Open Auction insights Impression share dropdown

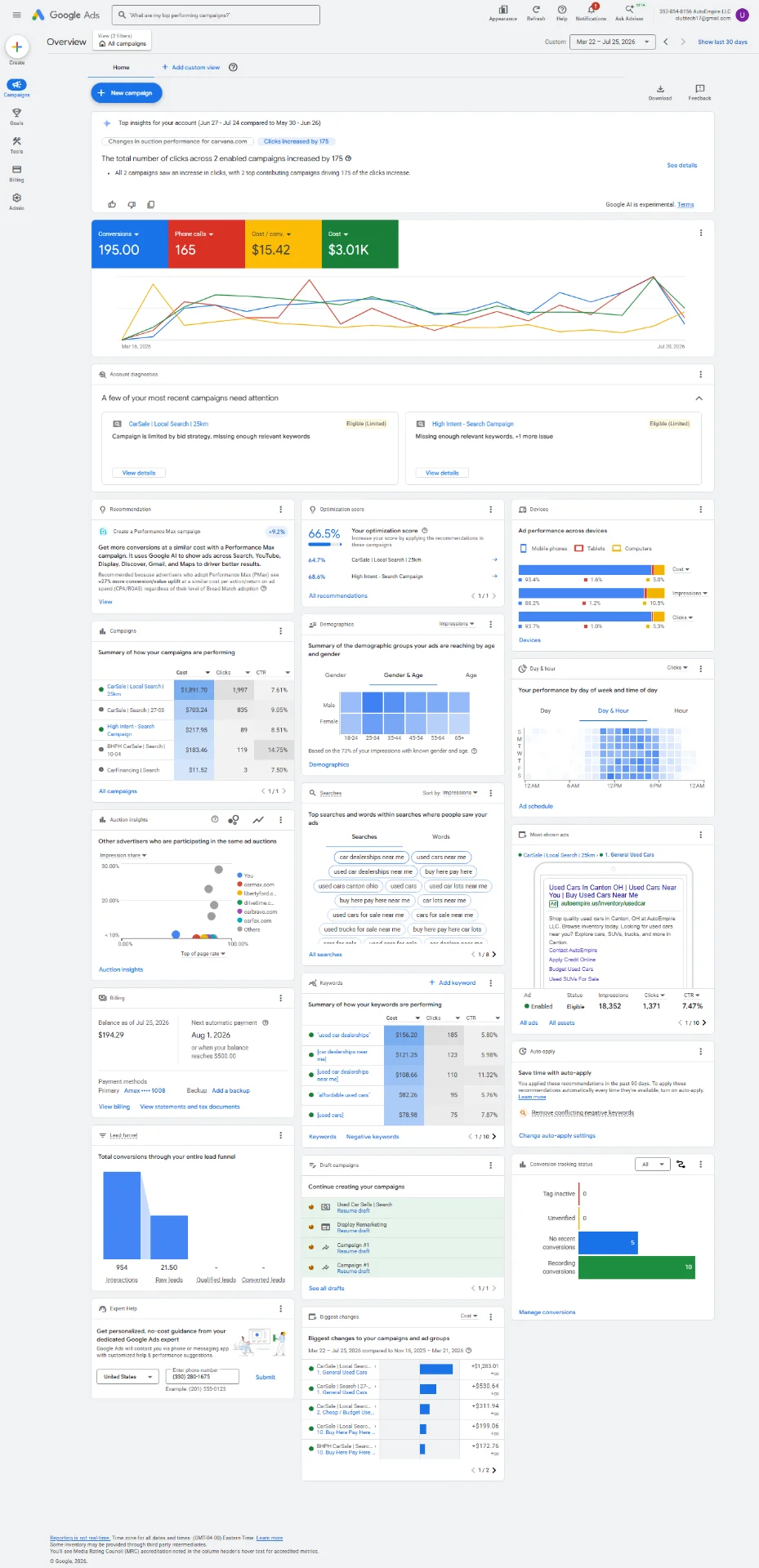tap(123, 855)
